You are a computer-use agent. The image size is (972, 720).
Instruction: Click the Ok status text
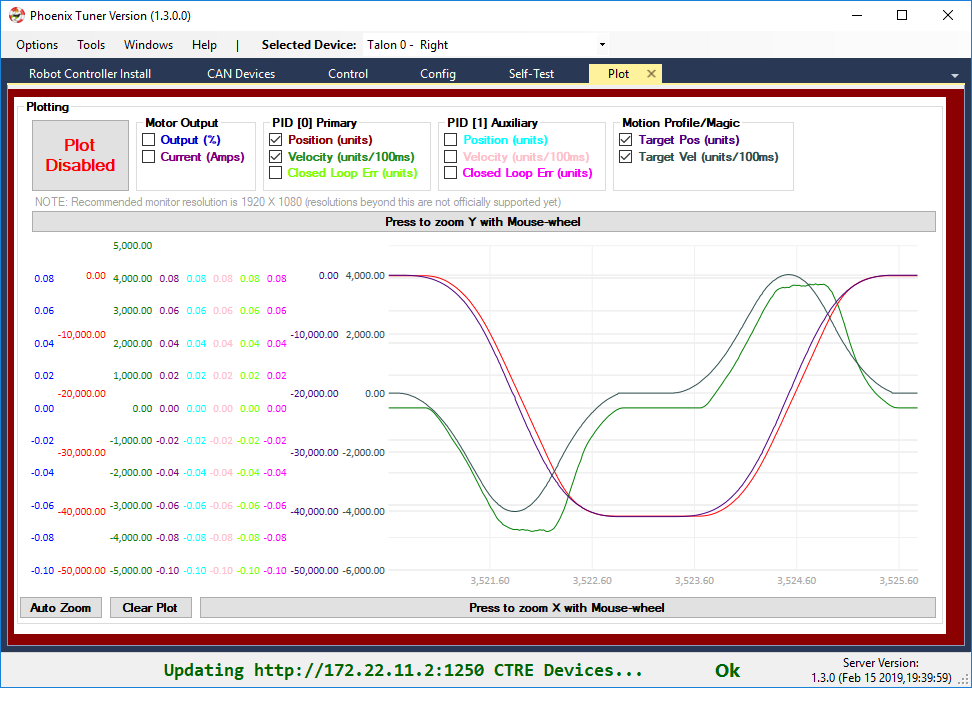pyautogui.click(x=727, y=670)
